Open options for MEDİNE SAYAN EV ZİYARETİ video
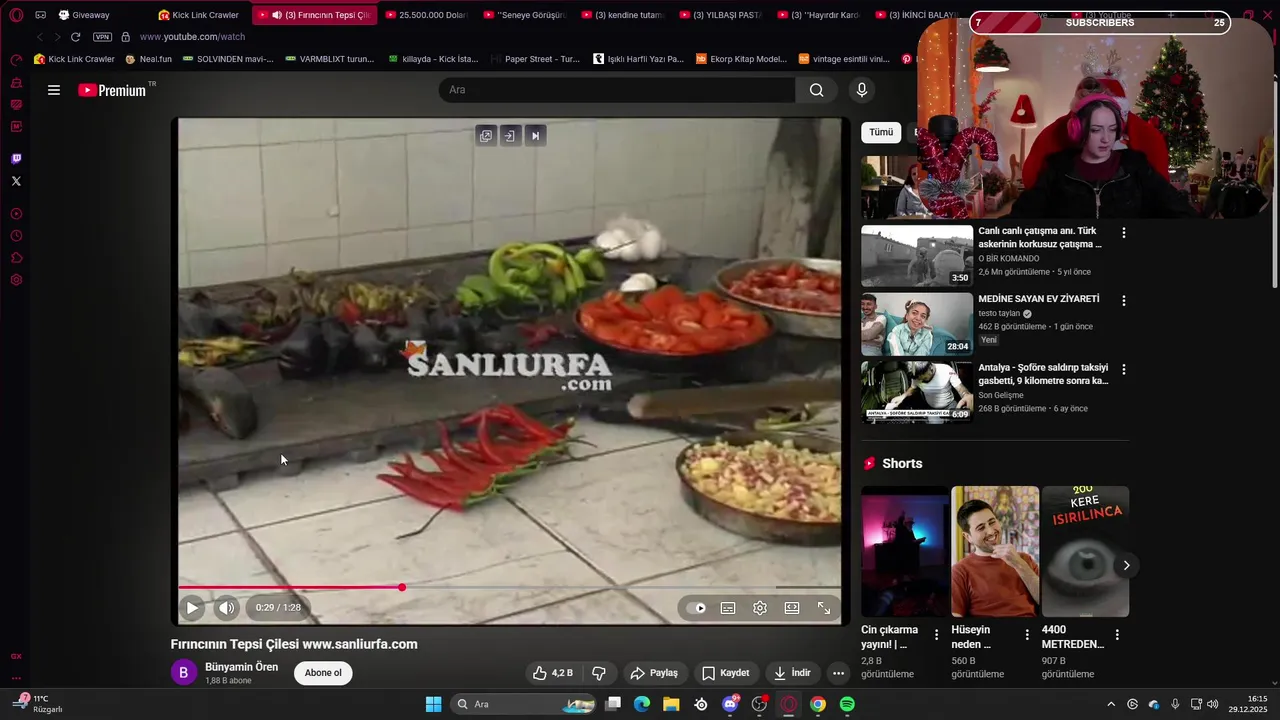1280x720 pixels. pos(1124,300)
